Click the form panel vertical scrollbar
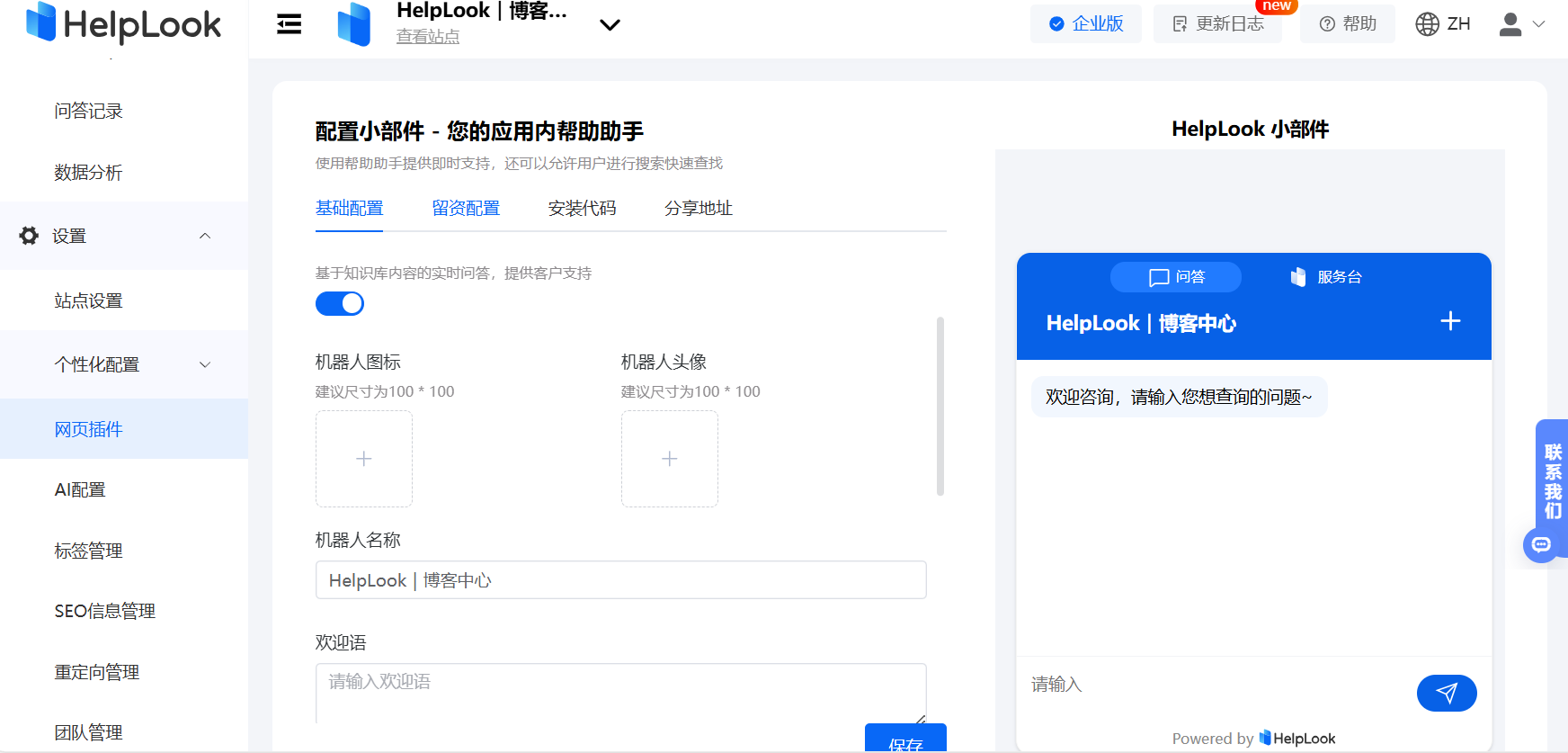The width and height of the screenshot is (1568, 753). pos(940,406)
